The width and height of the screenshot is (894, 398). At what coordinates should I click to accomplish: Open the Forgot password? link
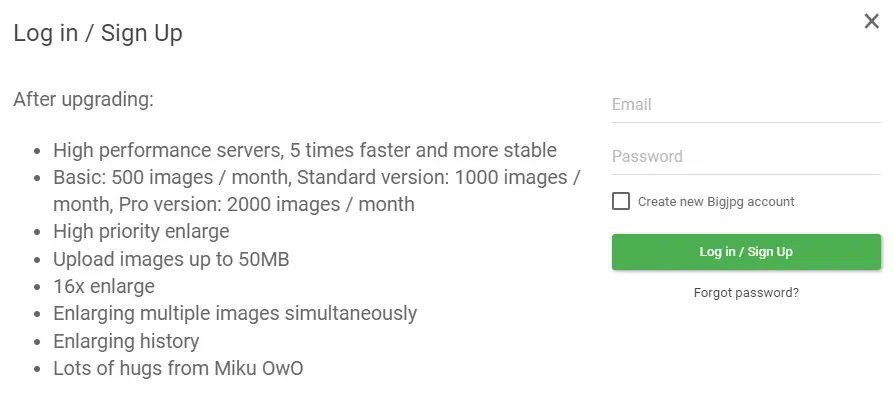(x=746, y=293)
